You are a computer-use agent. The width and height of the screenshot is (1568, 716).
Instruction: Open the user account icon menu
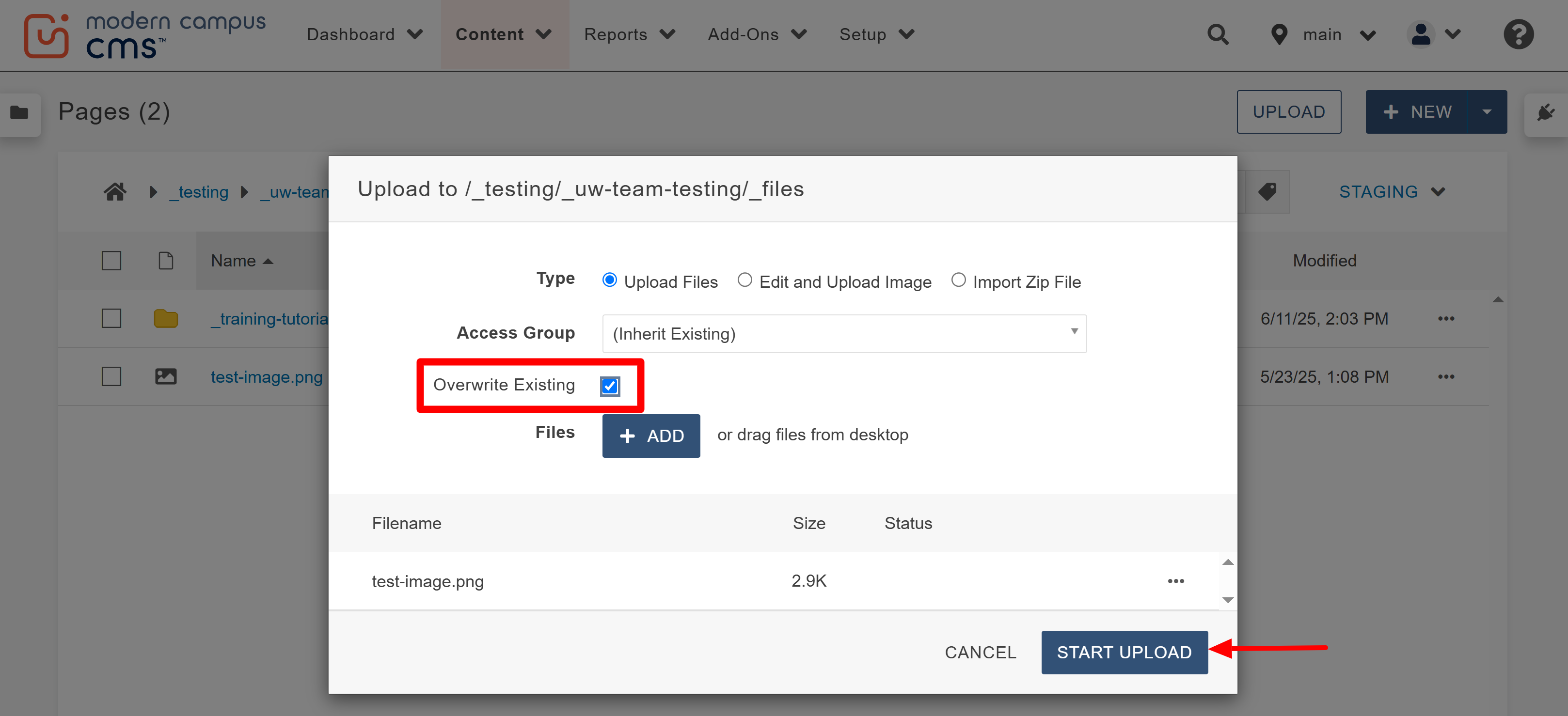coord(1421,35)
